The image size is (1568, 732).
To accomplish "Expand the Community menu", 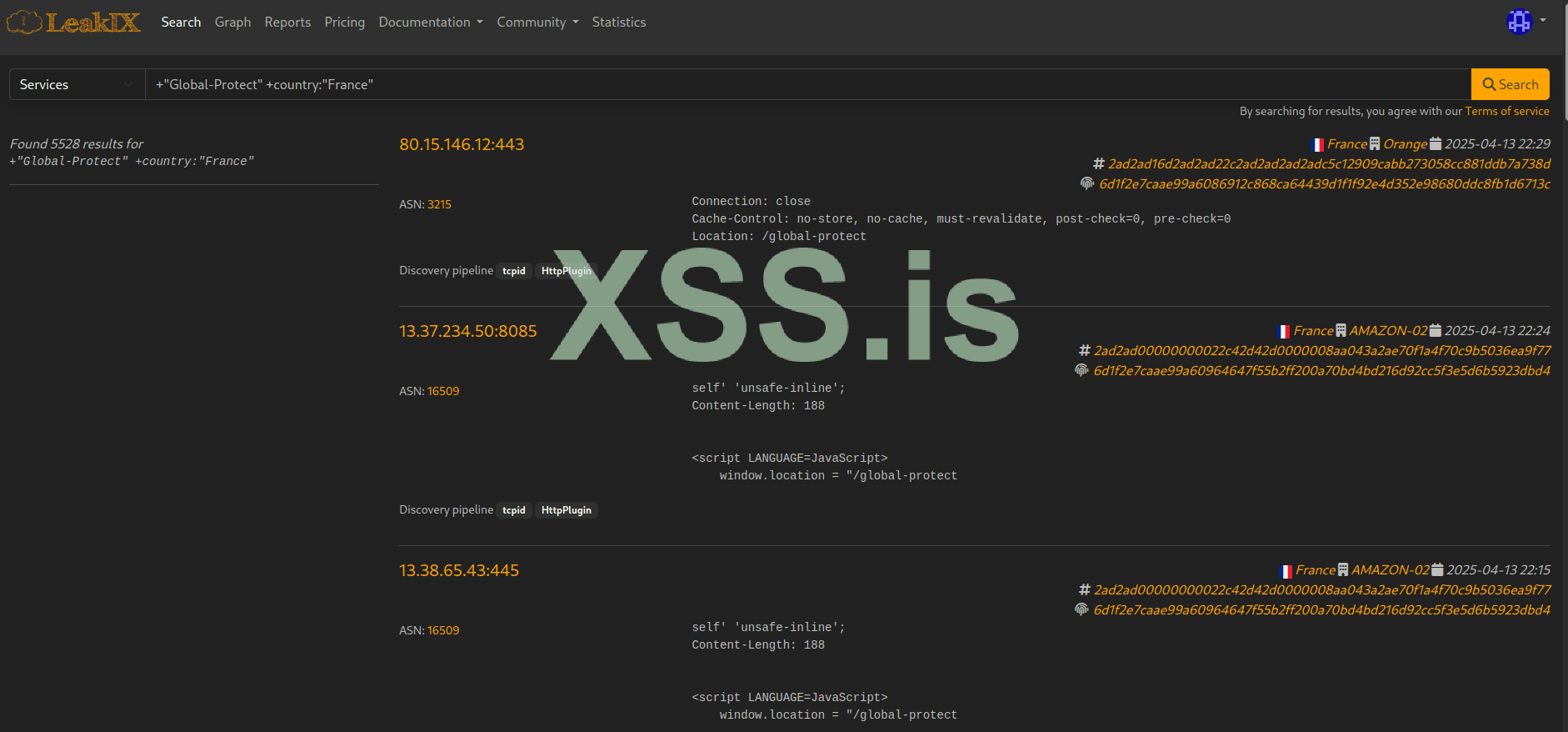I will click(x=537, y=22).
